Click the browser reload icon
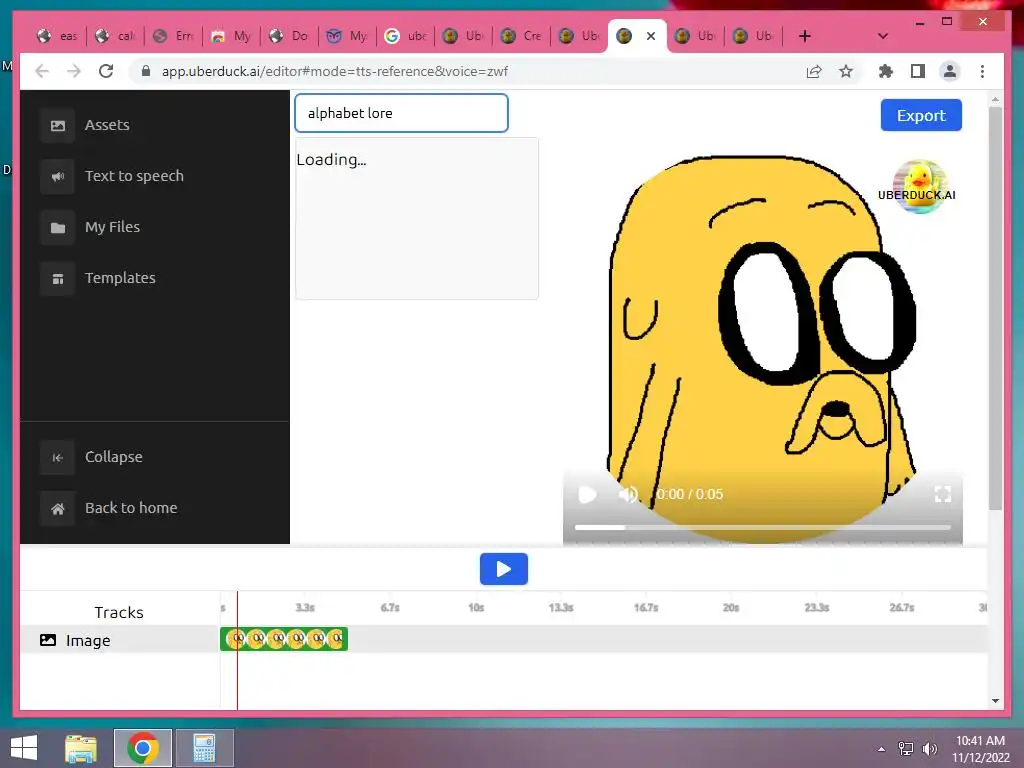Image resolution: width=1024 pixels, height=768 pixels. tap(106, 71)
